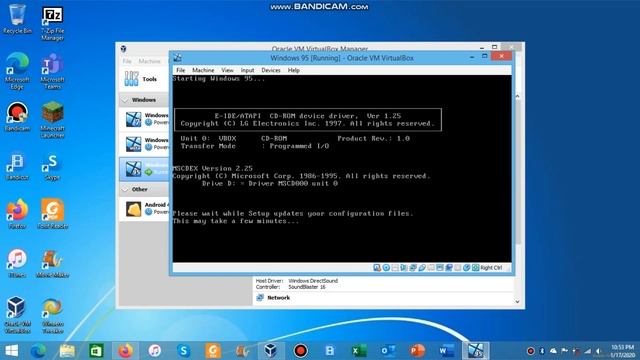The image size is (640, 360).
Task: Open the Help menu of the VM window
Action: coord(293,70)
